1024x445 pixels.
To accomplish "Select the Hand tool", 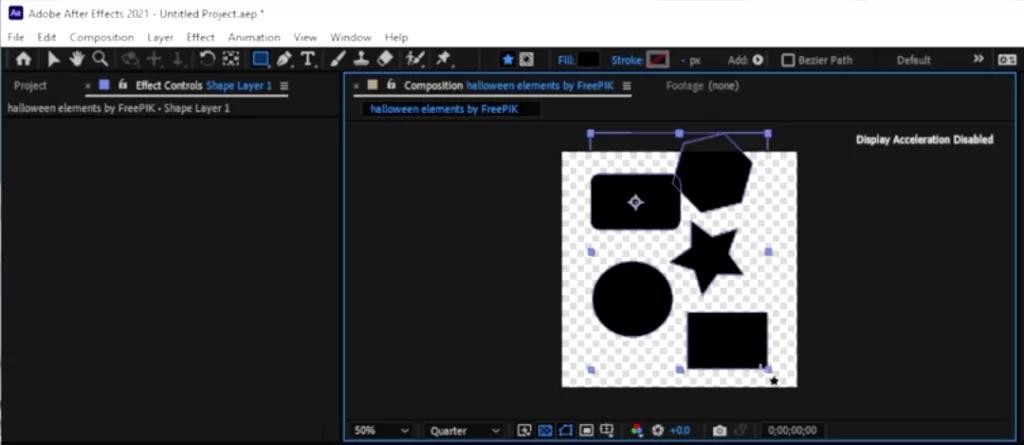I will click(77, 59).
